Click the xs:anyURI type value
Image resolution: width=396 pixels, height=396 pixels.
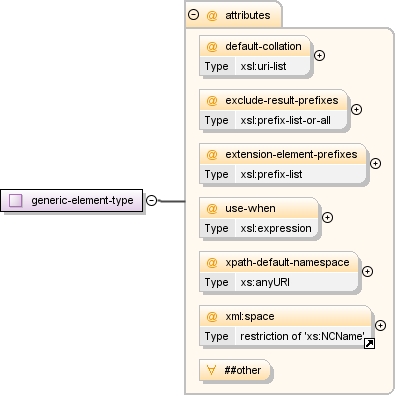coord(265,282)
